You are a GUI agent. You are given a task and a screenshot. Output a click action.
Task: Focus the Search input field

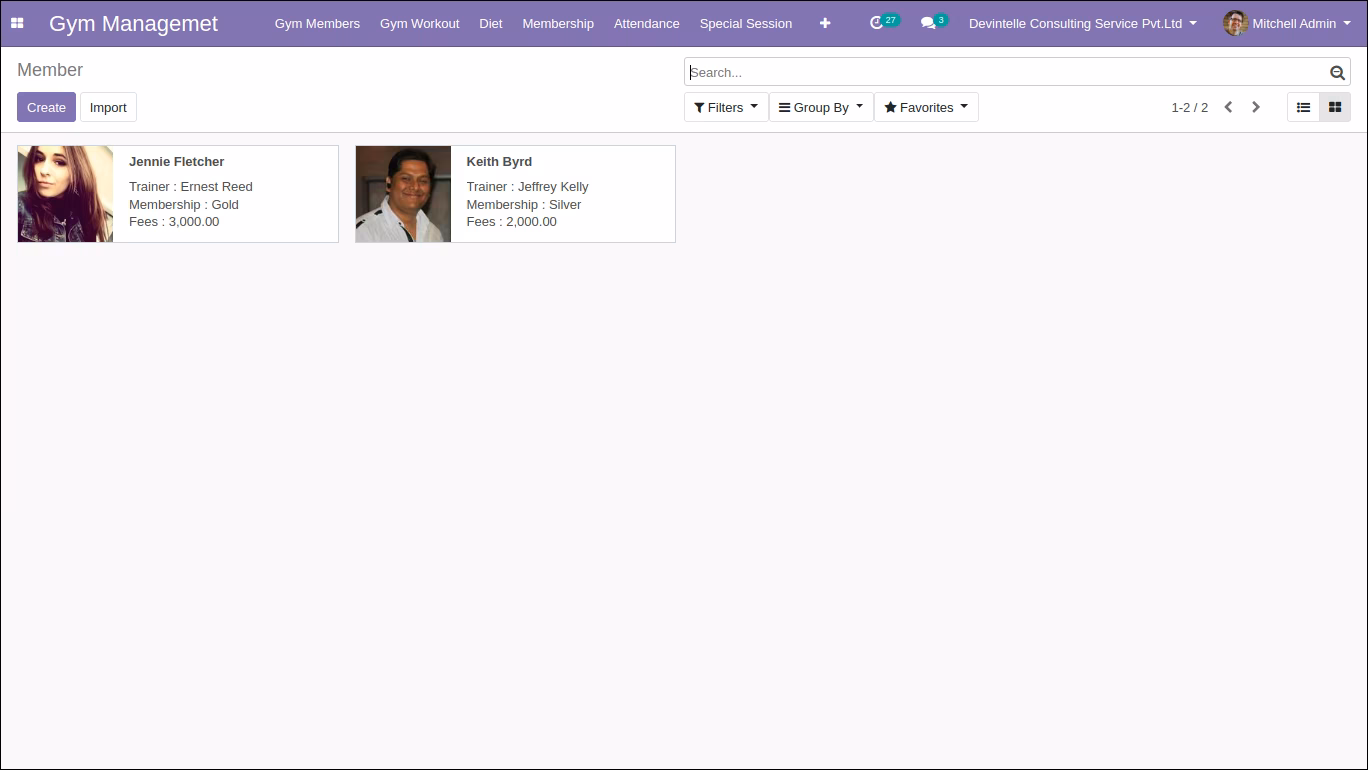[x=1006, y=72]
